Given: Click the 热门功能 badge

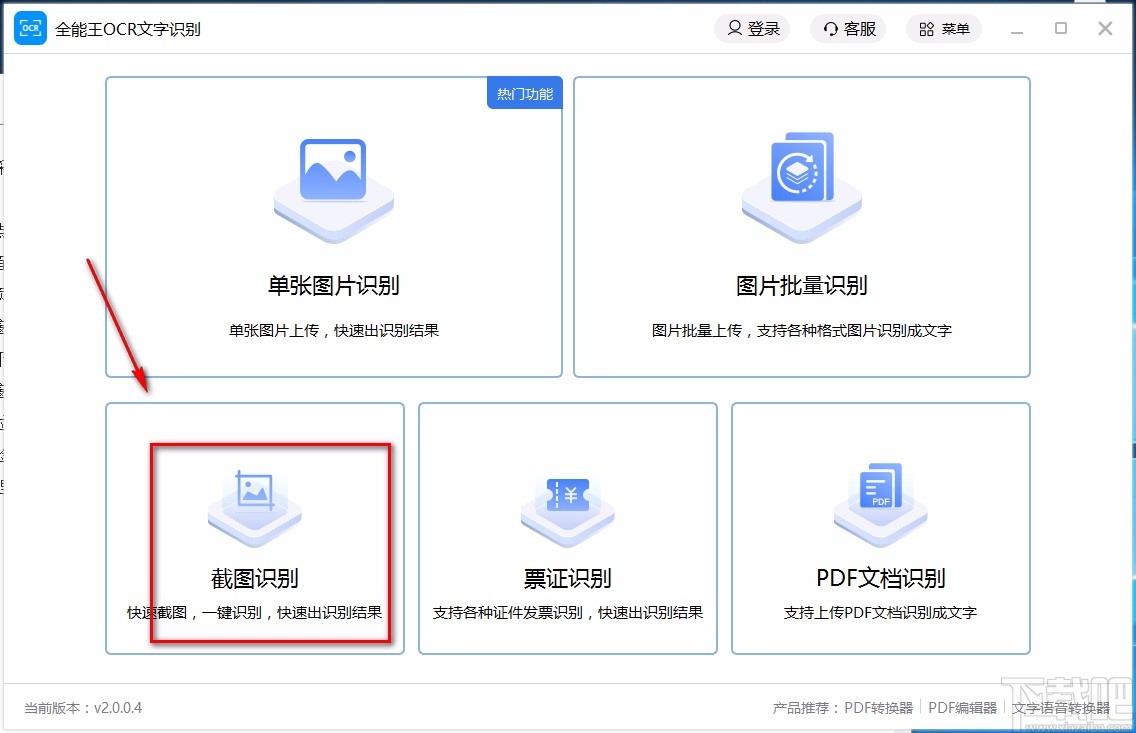Looking at the screenshot, I should (x=524, y=92).
